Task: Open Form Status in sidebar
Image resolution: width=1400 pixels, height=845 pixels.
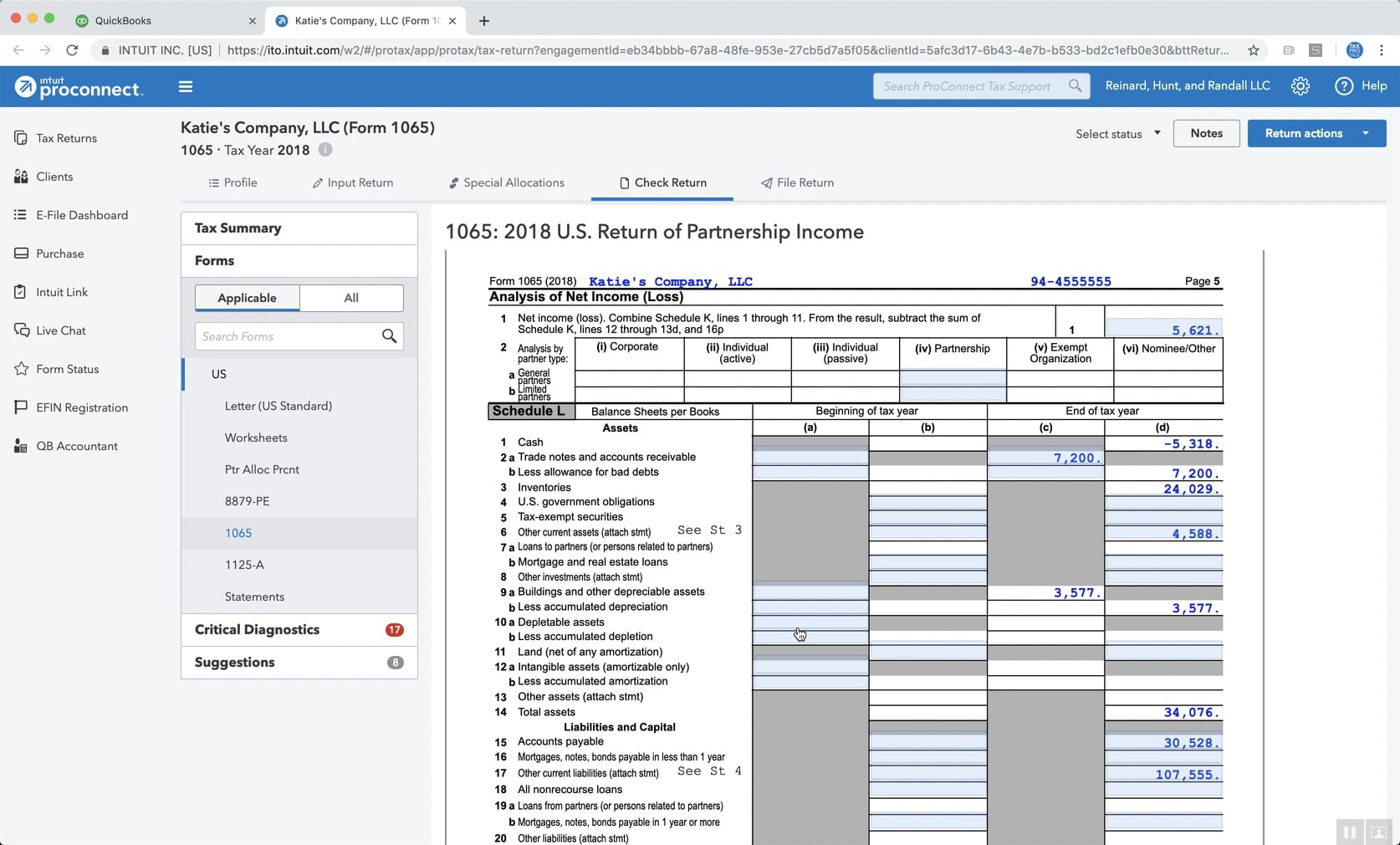Action: [67, 369]
